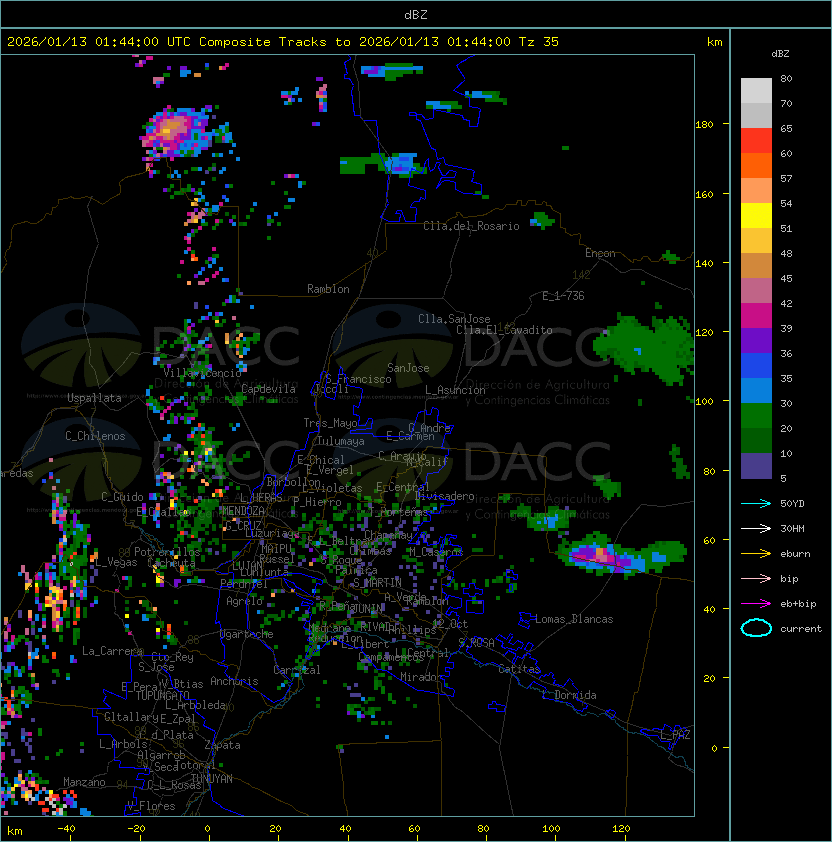The width and height of the screenshot is (832, 842).
Task: Click the CIla.SanJose map label
Action: coord(454,319)
